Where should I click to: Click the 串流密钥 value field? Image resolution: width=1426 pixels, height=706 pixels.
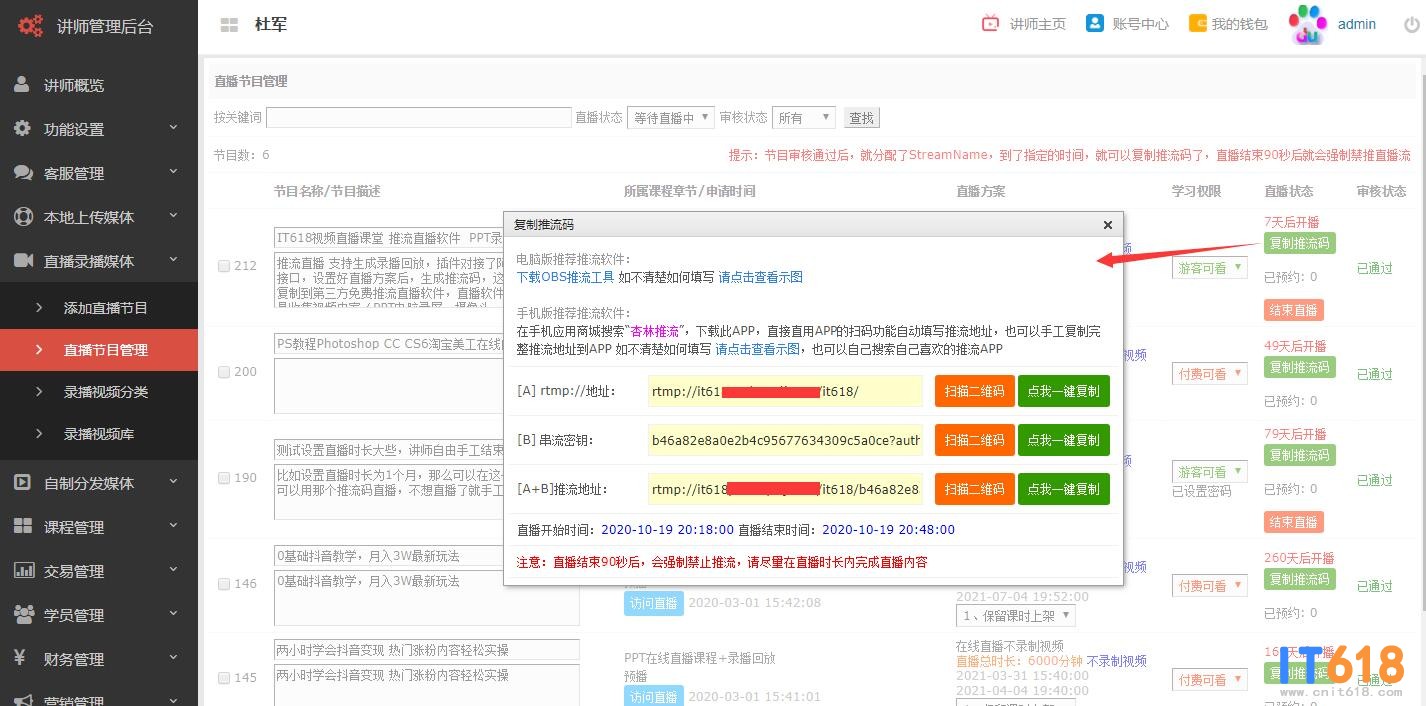coord(785,440)
